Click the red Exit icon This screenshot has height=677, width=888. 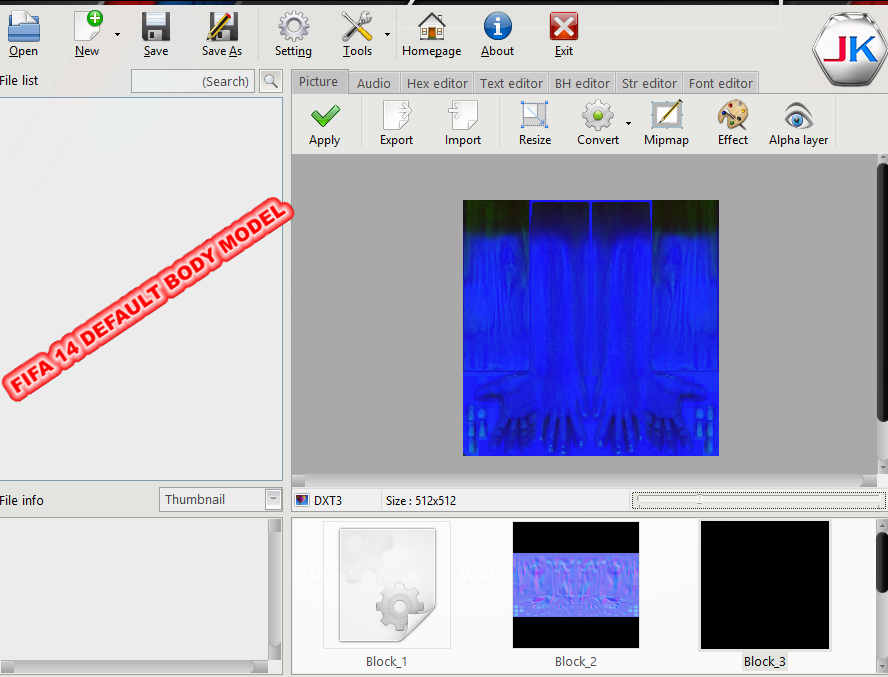563,27
